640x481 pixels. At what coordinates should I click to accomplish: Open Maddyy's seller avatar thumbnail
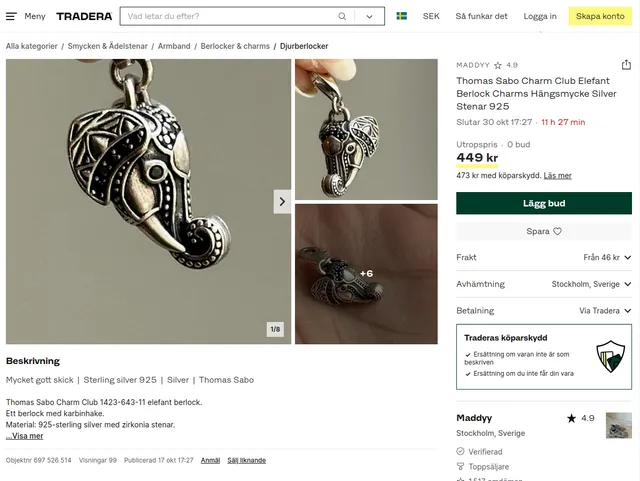[618, 425]
